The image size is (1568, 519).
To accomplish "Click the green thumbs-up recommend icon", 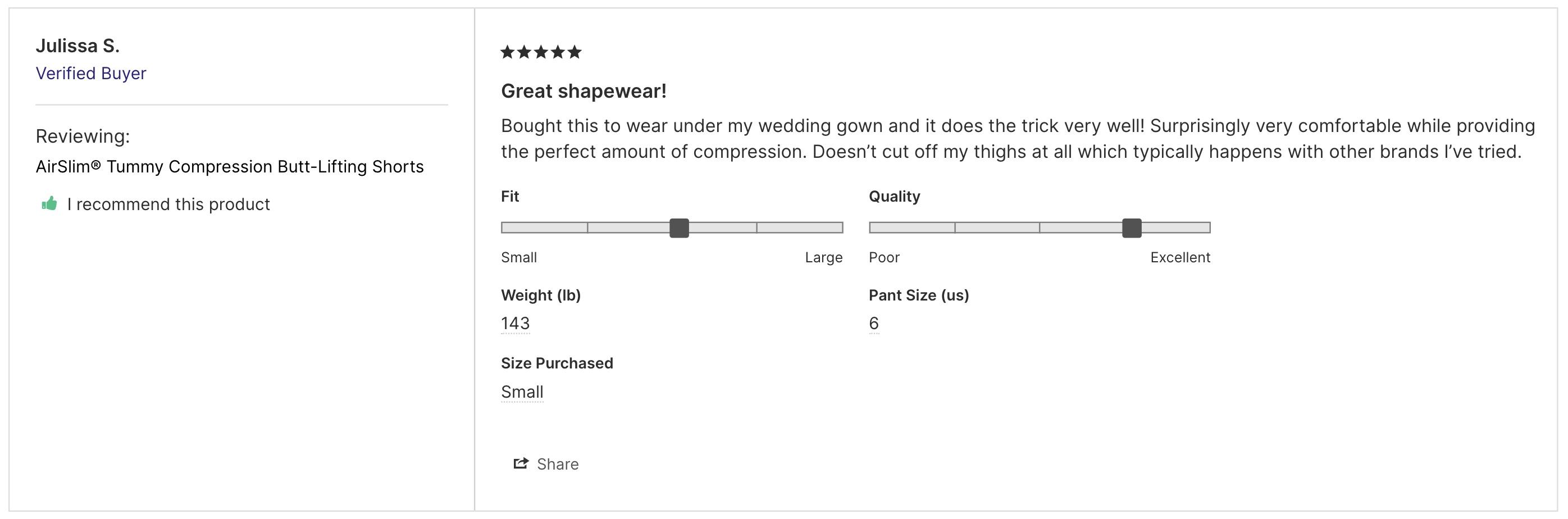I will click(49, 203).
